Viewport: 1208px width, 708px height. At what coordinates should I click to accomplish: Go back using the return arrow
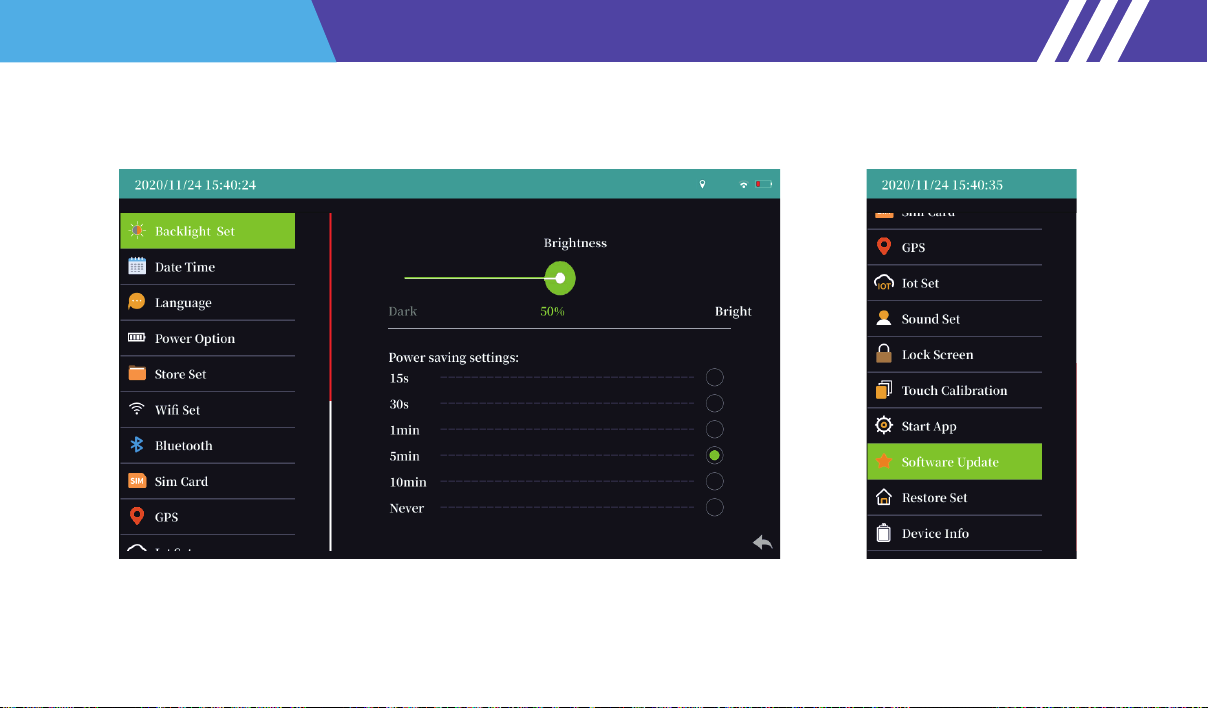763,542
